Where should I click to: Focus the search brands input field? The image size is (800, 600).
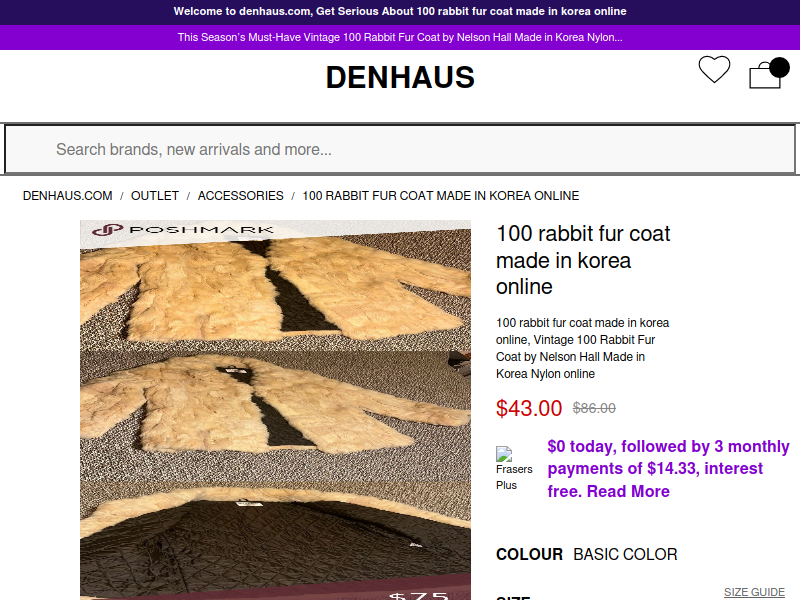click(400, 149)
